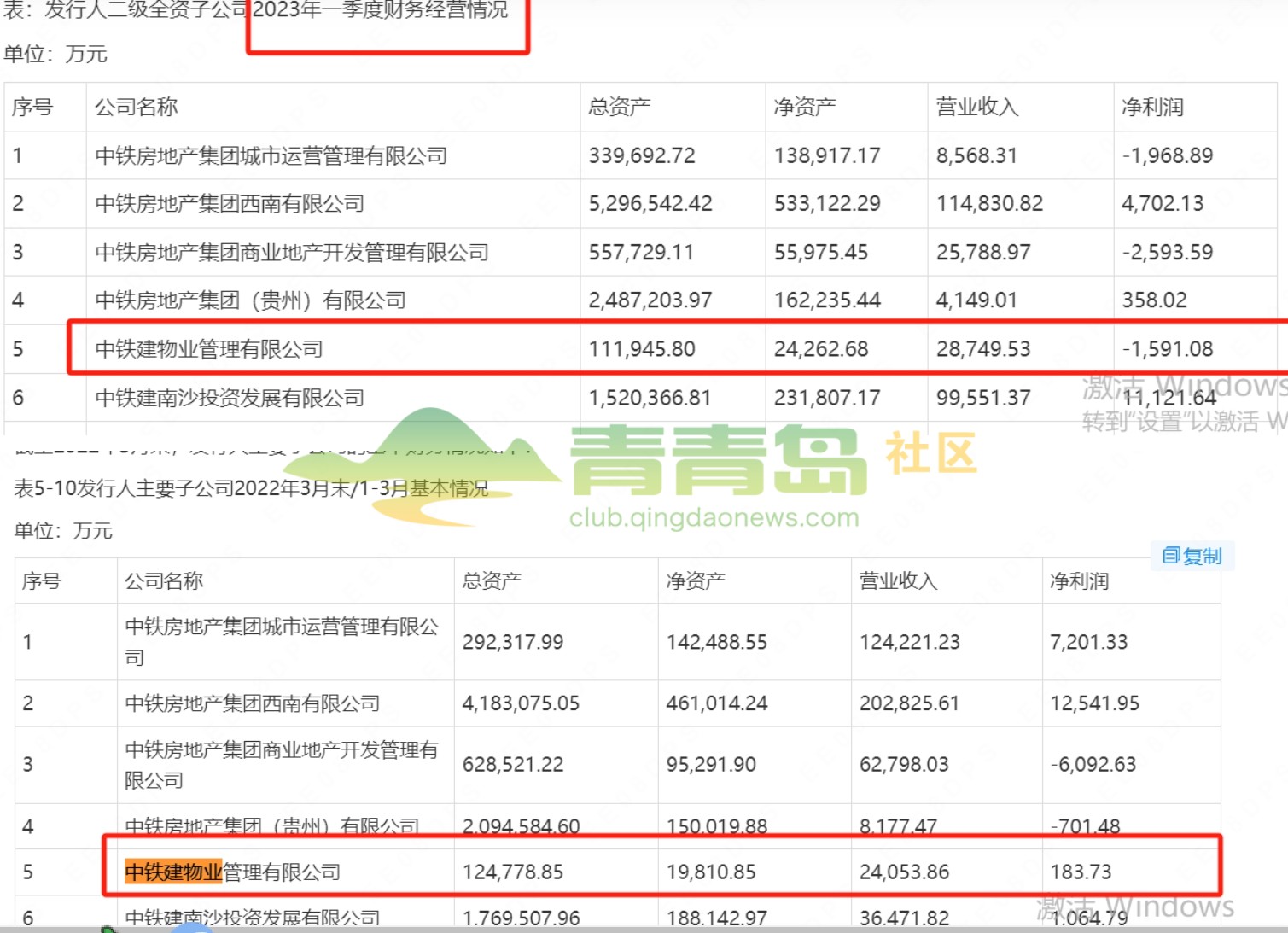Click net assets value 231,807.17
The height and width of the screenshot is (933, 1288).
[x=827, y=398]
